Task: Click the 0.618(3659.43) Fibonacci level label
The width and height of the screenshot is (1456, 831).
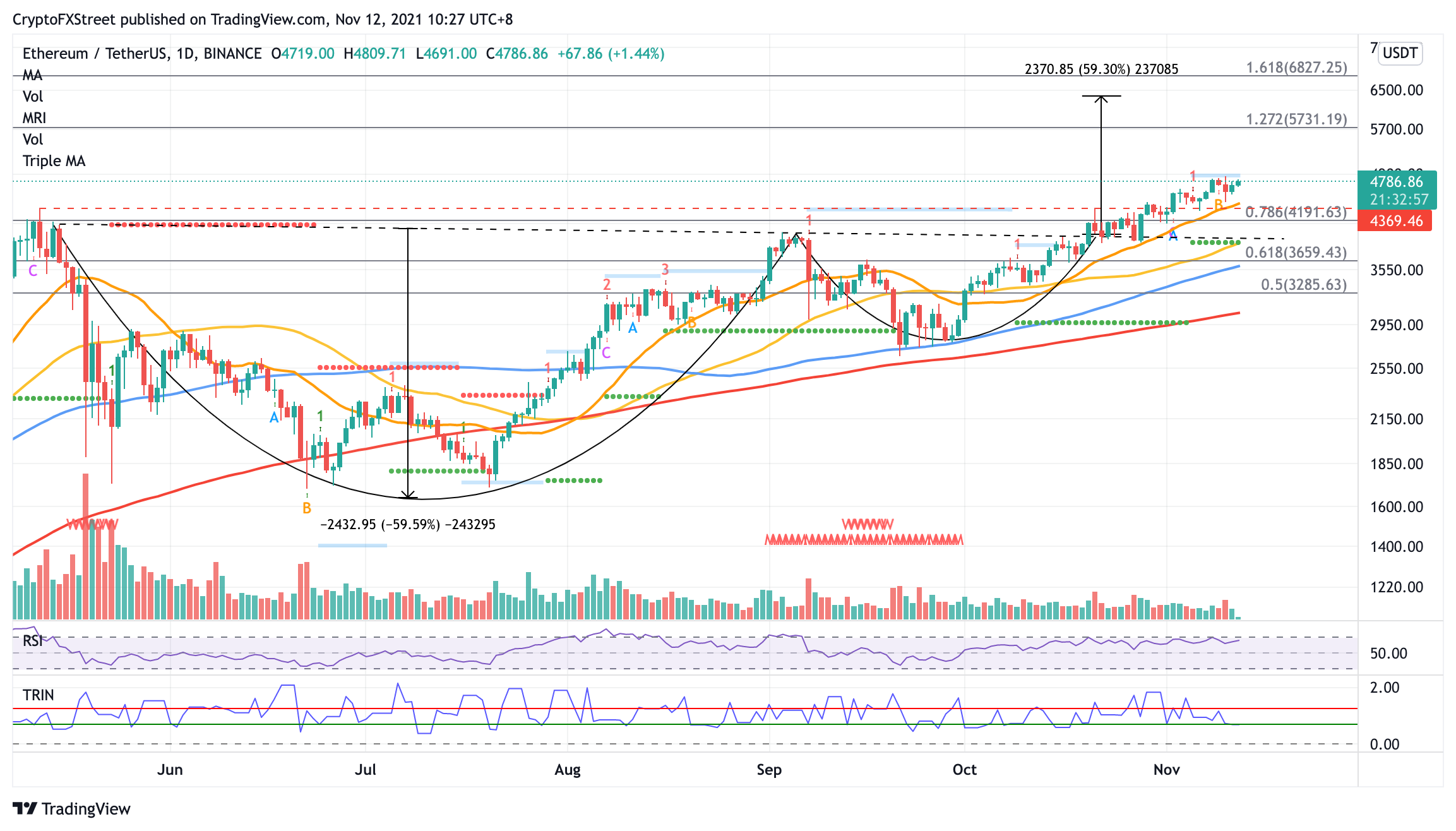Action: click(1296, 253)
